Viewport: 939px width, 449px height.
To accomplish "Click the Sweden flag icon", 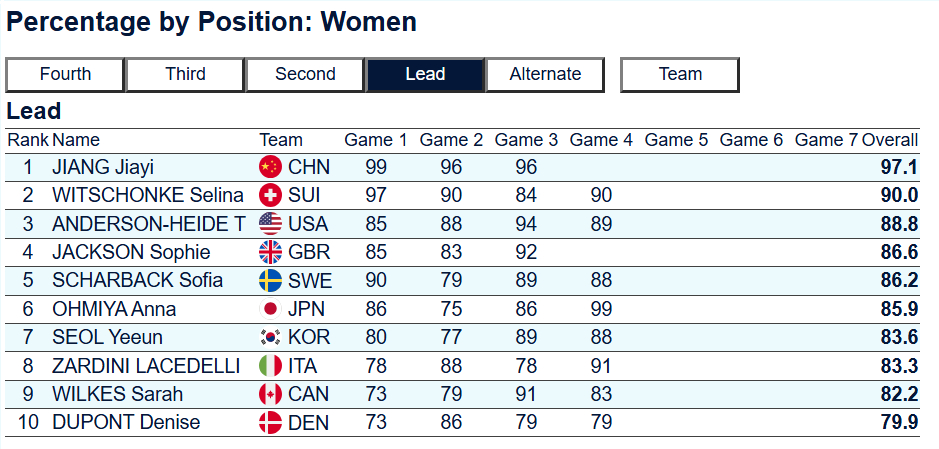I will click(270, 280).
